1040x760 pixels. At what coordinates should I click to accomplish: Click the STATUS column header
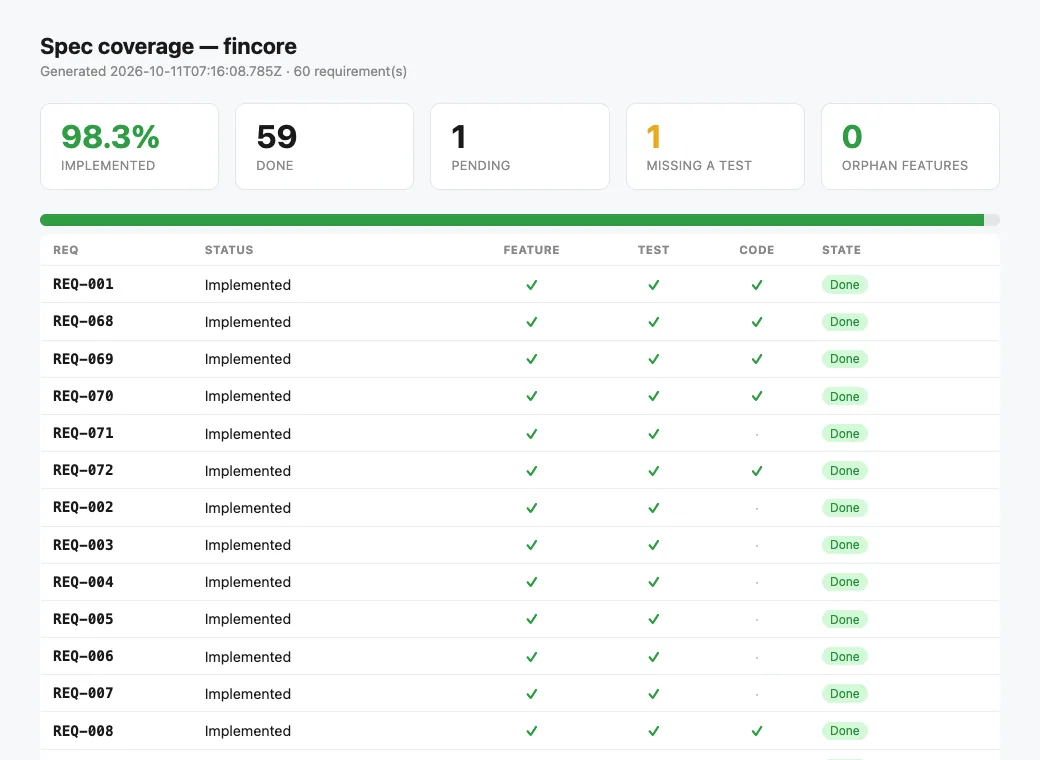229,250
